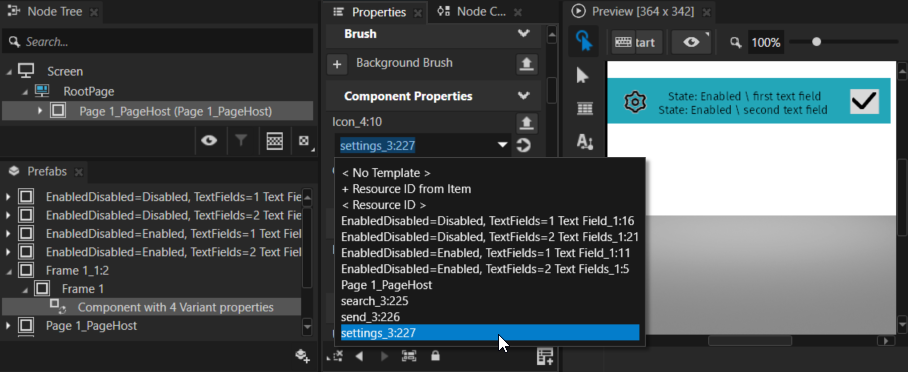The height and width of the screenshot is (372, 908).
Task: Click the Preview zoom slider handle
Action: click(x=816, y=41)
